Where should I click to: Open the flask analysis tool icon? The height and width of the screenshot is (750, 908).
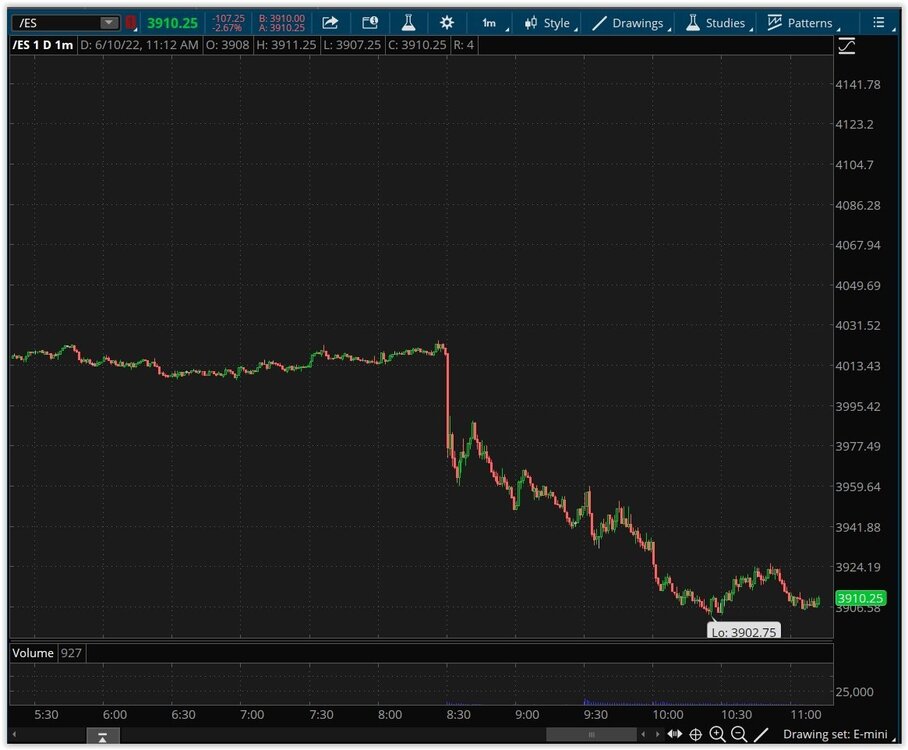point(408,22)
